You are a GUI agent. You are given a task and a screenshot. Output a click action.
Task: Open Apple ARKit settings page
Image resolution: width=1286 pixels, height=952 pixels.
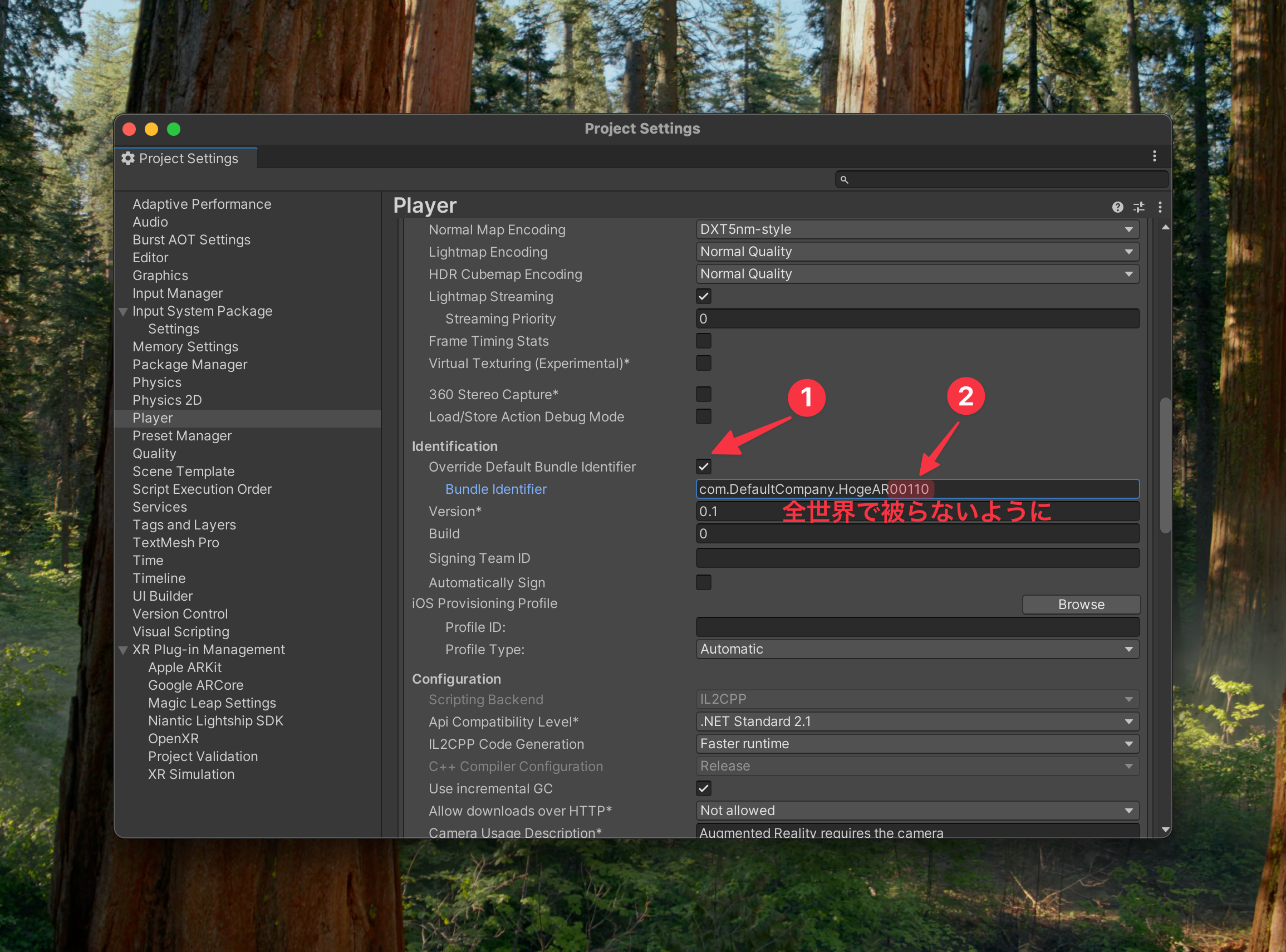(x=184, y=668)
